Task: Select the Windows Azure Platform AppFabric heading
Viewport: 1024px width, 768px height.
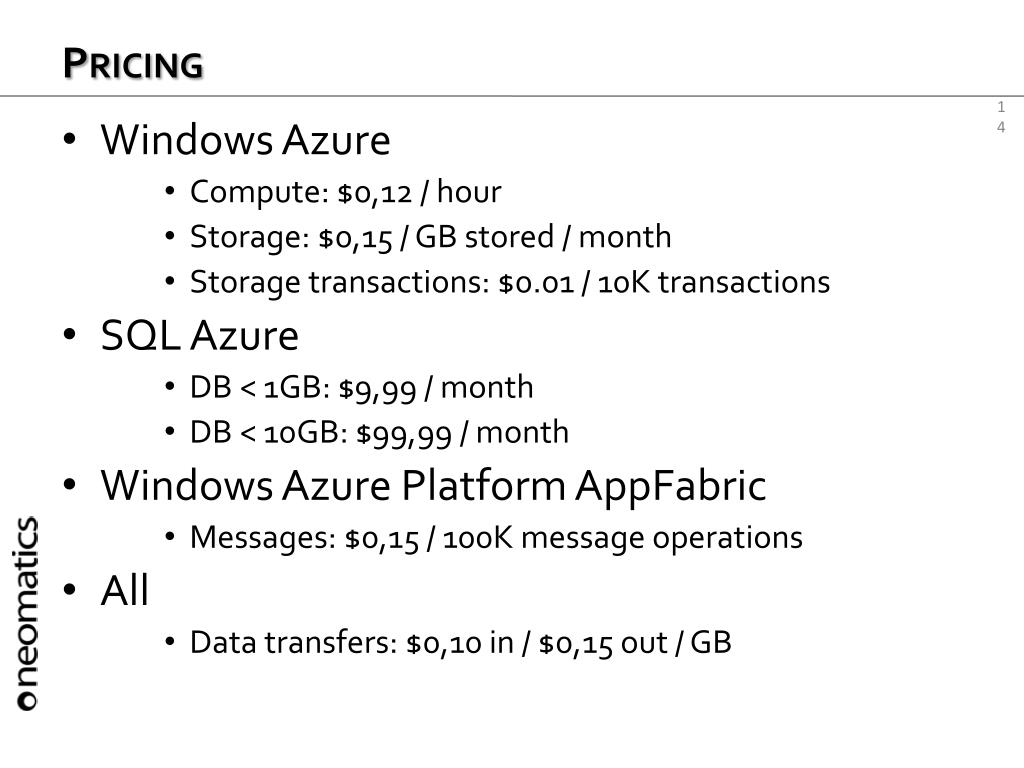Action: [x=434, y=486]
